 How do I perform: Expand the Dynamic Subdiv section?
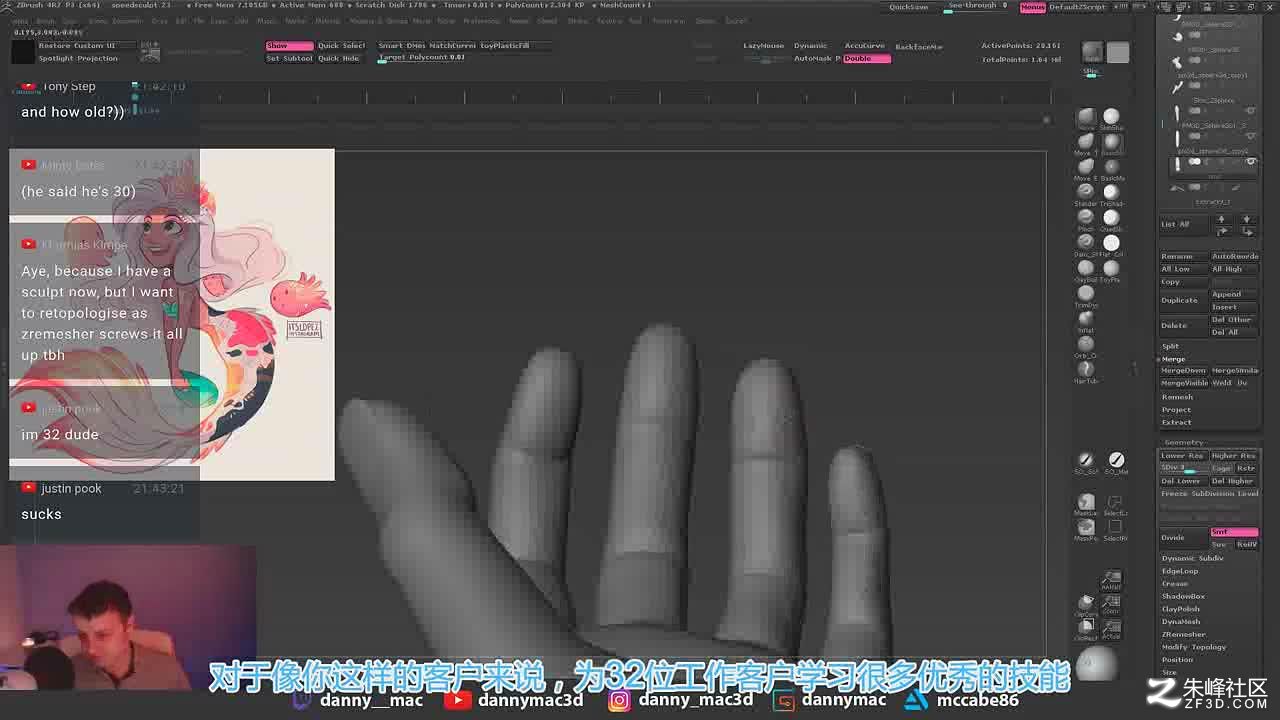point(1192,558)
